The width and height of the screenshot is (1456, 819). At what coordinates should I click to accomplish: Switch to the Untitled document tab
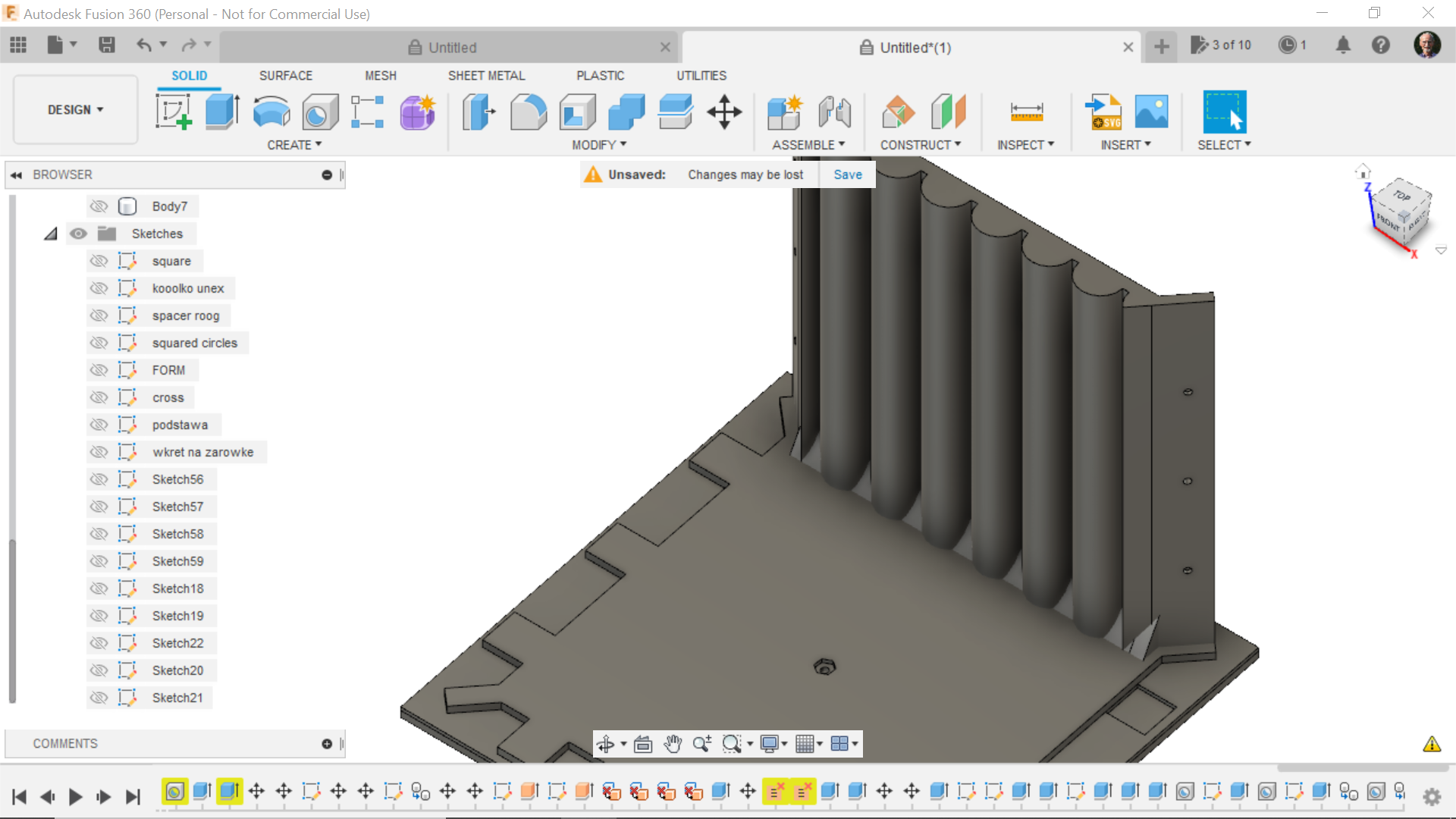tap(452, 47)
